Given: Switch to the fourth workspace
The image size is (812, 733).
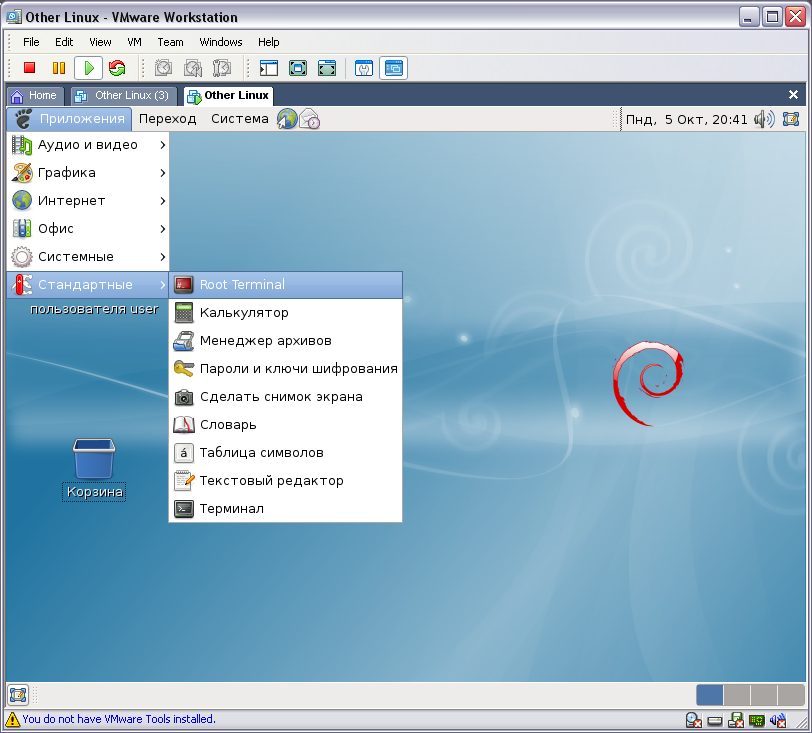Looking at the screenshot, I should (x=790, y=695).
